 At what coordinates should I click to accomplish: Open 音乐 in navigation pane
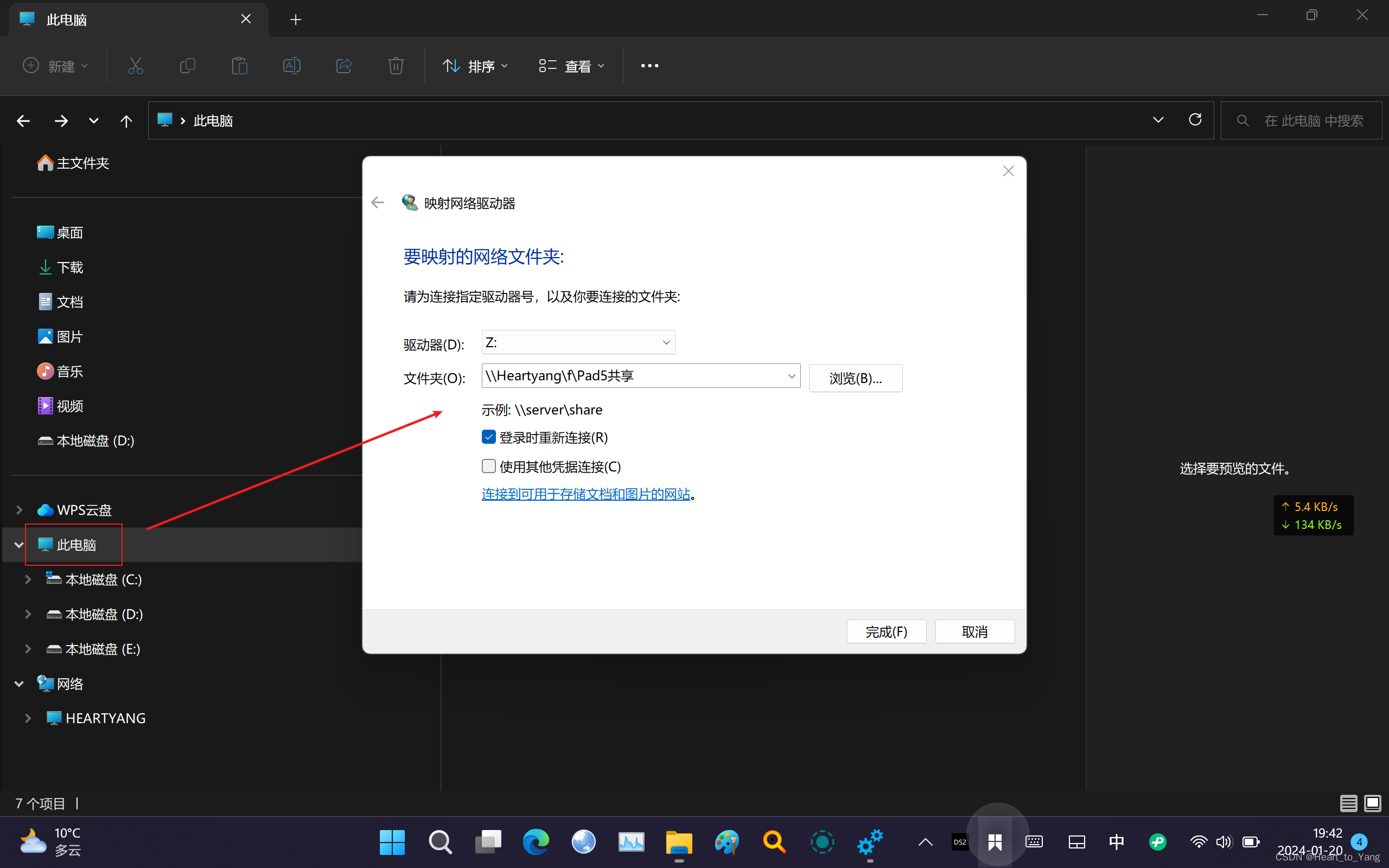point(60,372)
